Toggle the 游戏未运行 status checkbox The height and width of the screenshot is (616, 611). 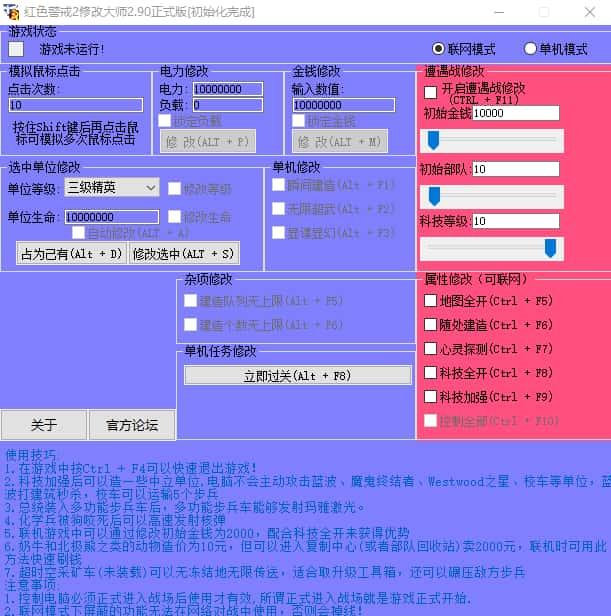pyautogui.click(x=16, y=49)
